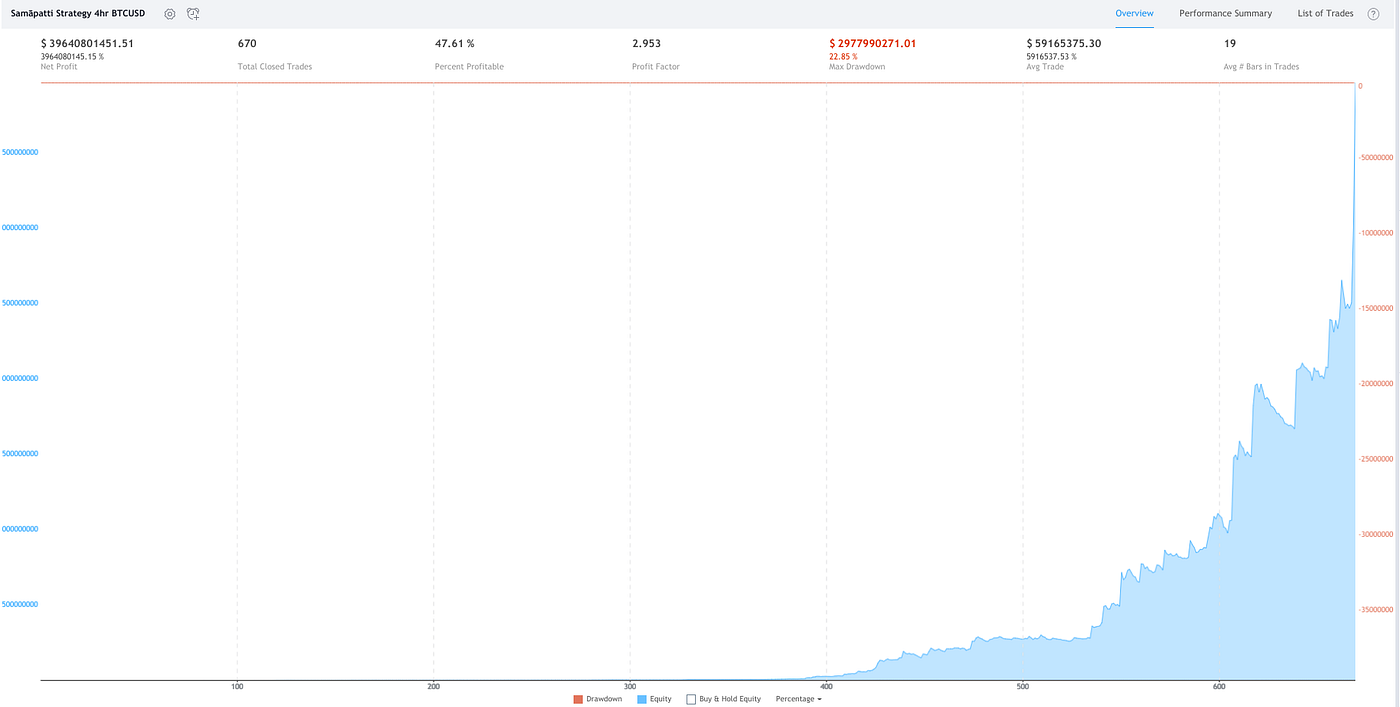Click the Samāpatti Strategy 4hr BTCUSD title

77,14
